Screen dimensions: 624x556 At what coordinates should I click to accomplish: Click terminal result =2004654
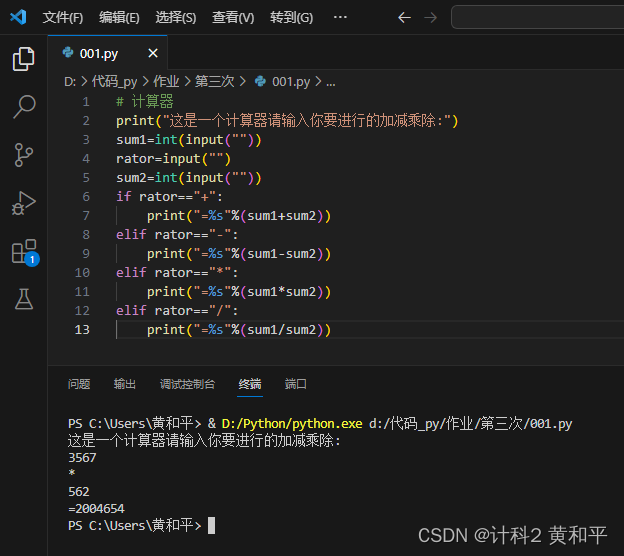pos(96,509)
